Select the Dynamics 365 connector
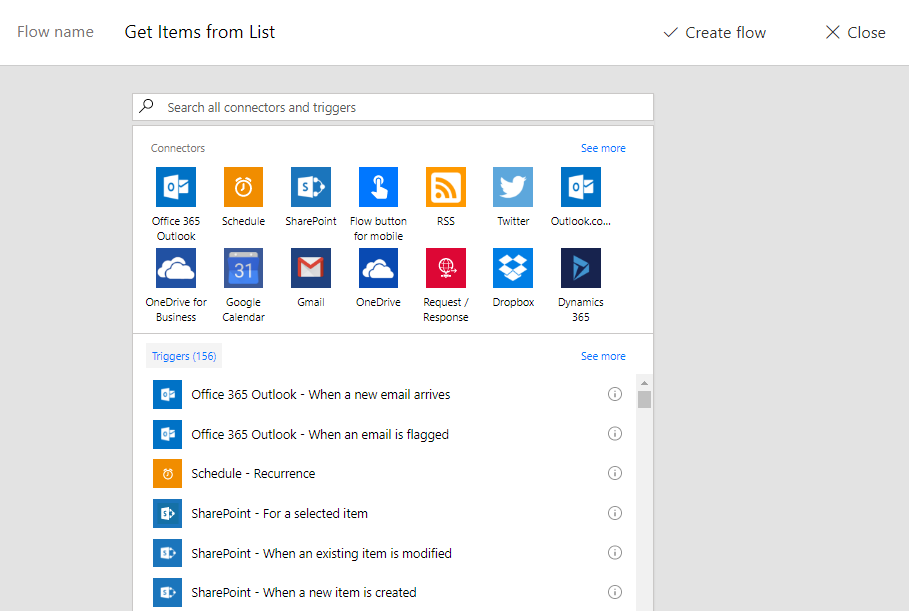 click(580, 268)
